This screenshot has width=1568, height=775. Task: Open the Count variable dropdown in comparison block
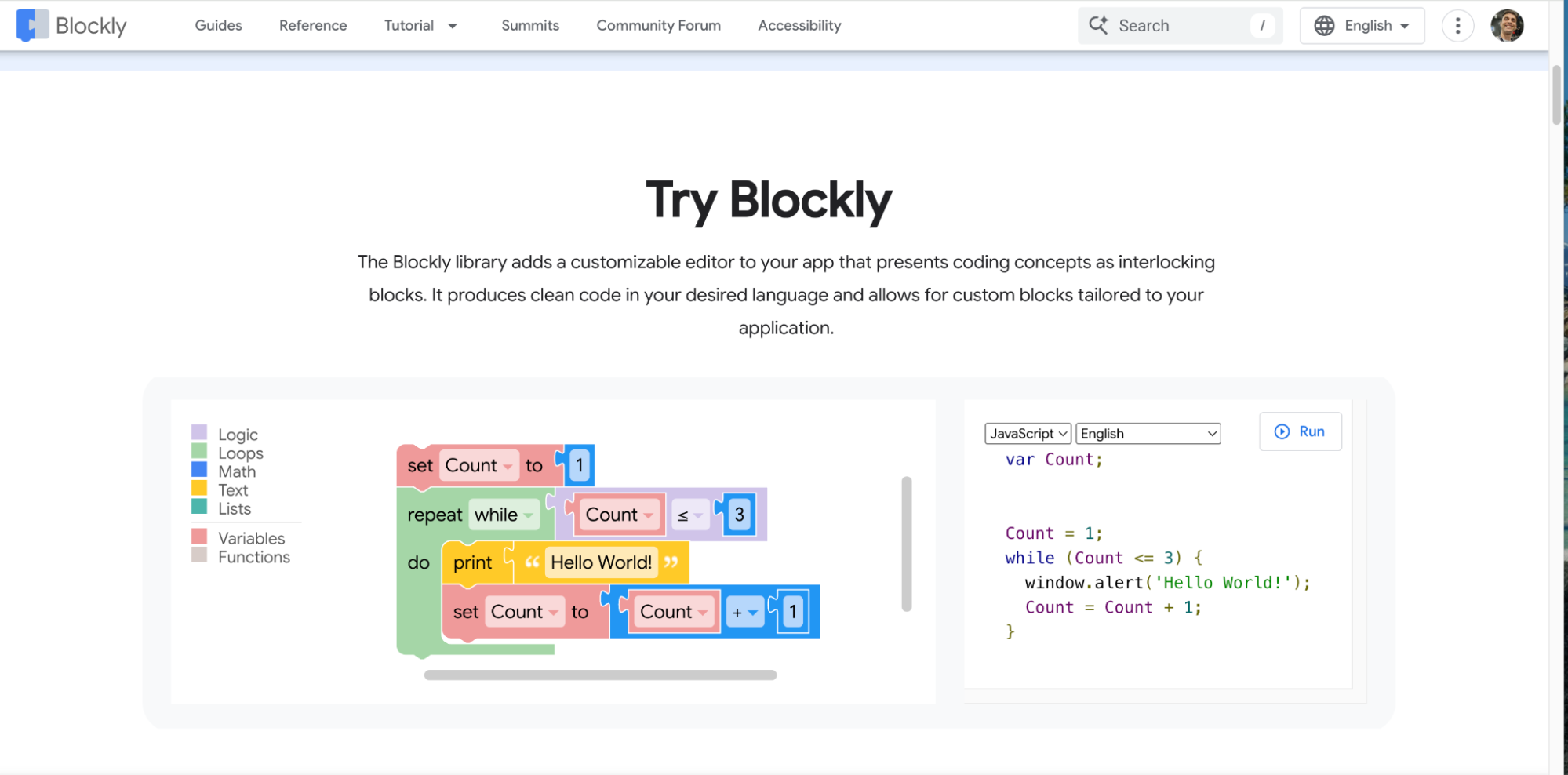point(620,515)
